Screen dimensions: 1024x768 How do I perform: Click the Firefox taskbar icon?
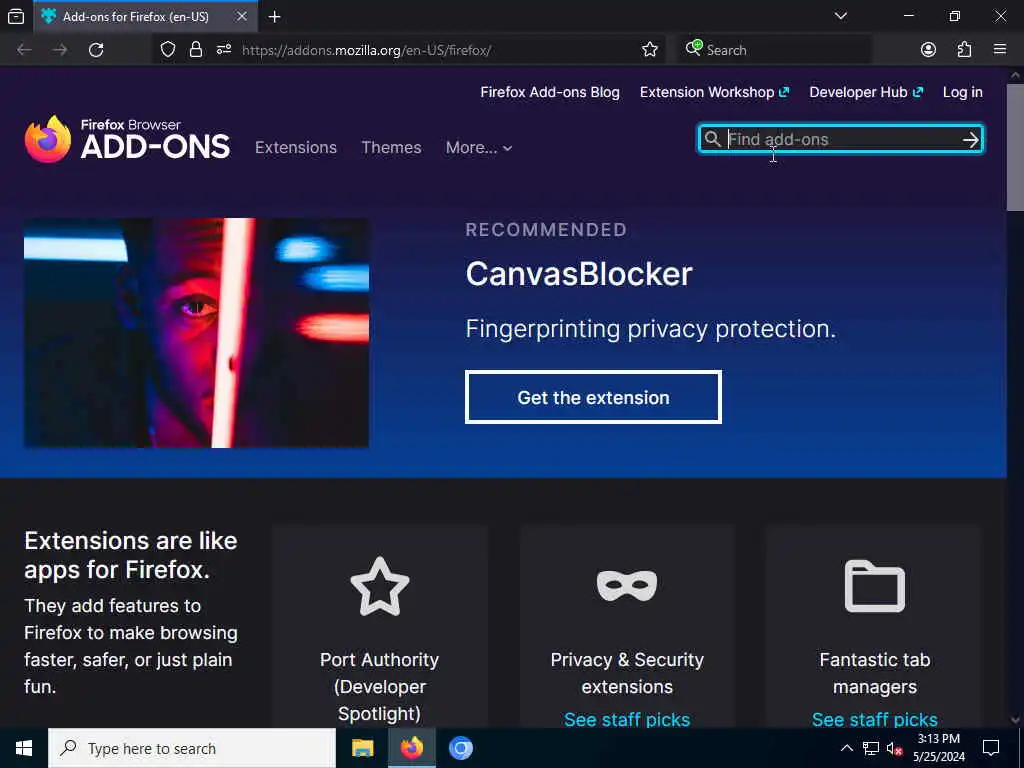point(411,748)
